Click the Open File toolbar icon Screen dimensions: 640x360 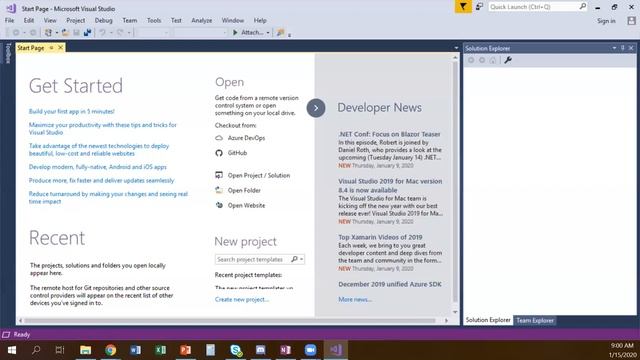(x=65, y=33)
